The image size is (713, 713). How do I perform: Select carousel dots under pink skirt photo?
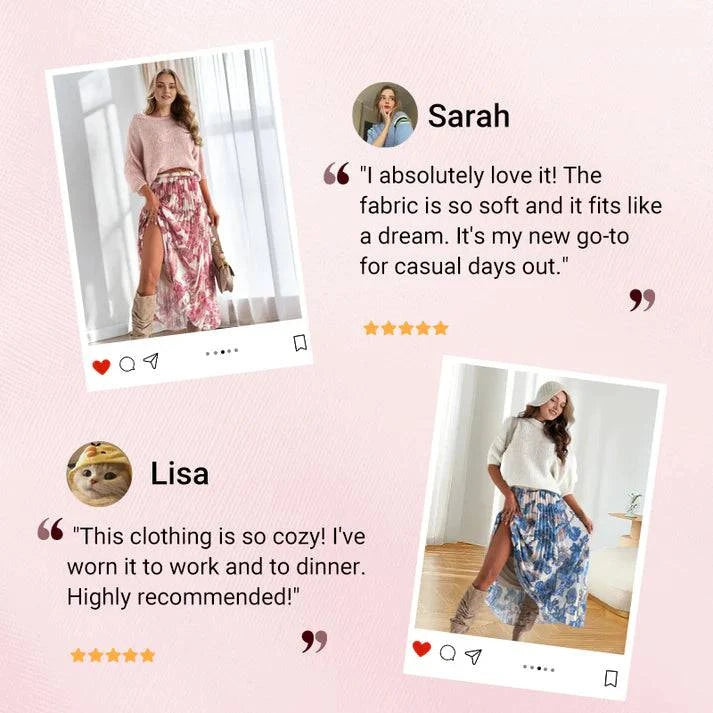tap(222, 352)
